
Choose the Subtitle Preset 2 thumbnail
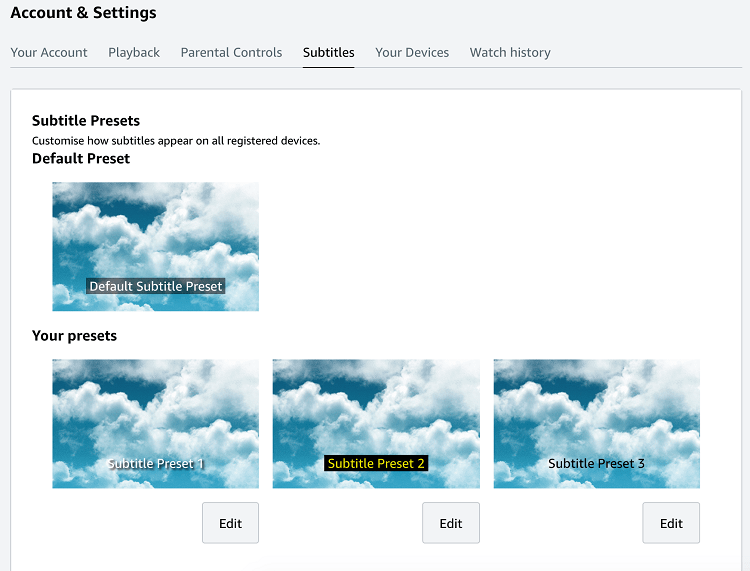pos(375,418)
